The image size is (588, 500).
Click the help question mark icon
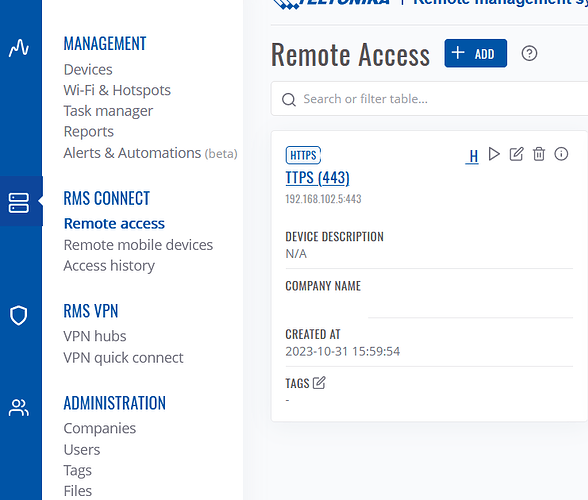529,53
